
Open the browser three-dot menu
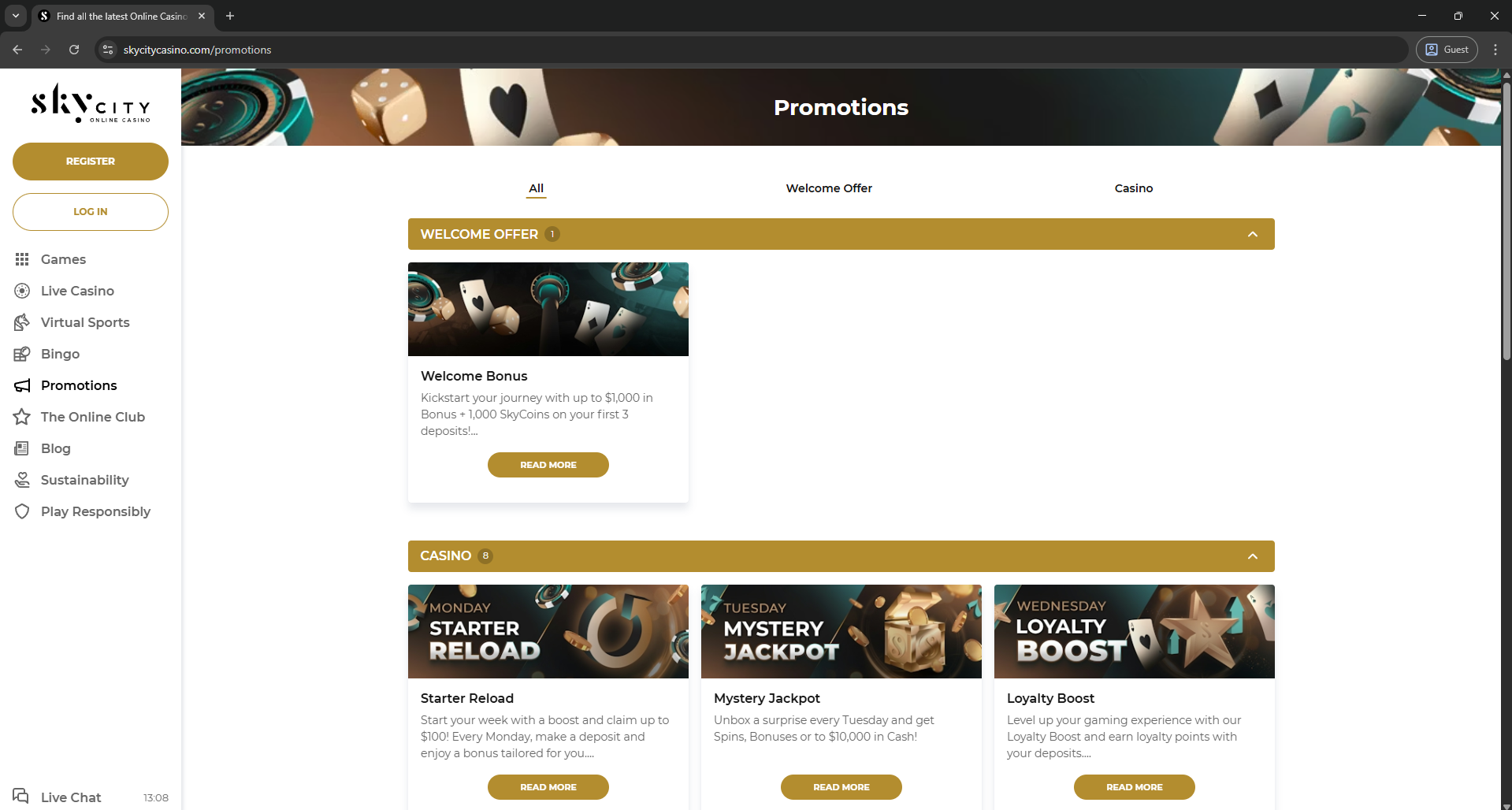[x=1495, y=50]
